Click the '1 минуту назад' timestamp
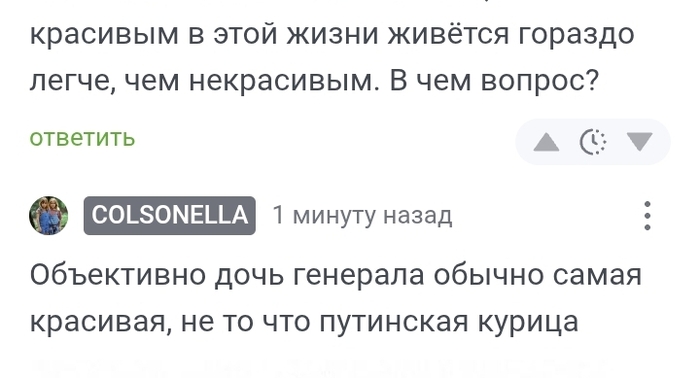 (362, 215)
